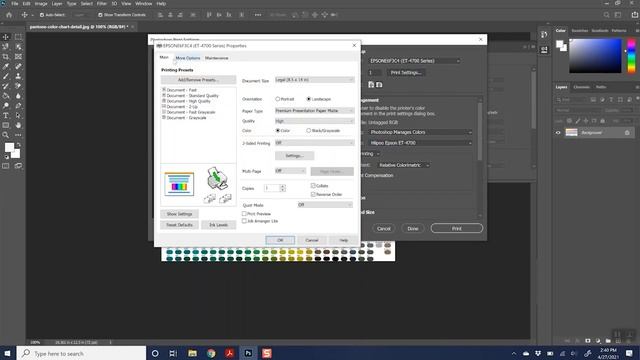This screenshot has height=360, width=640.
Task: Switch to the Channels panel tab
Action: pos(581,87)
